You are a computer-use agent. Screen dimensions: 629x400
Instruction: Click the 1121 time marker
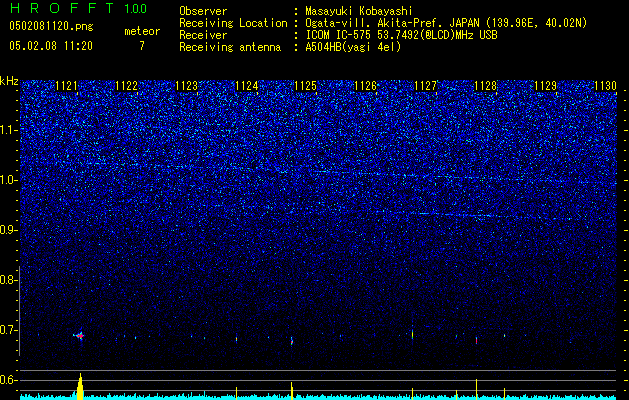pos(66,86)
